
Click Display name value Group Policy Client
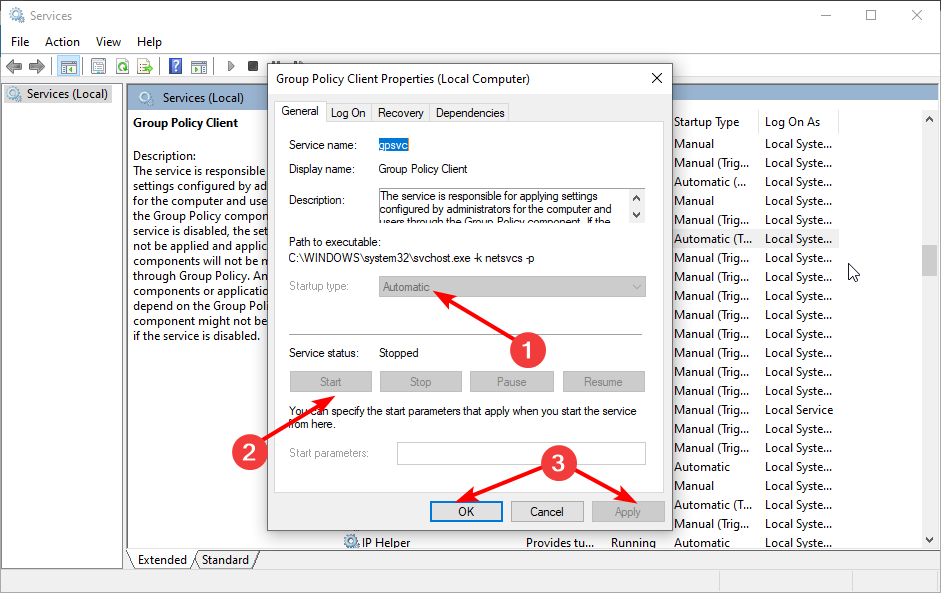point(422,169)
